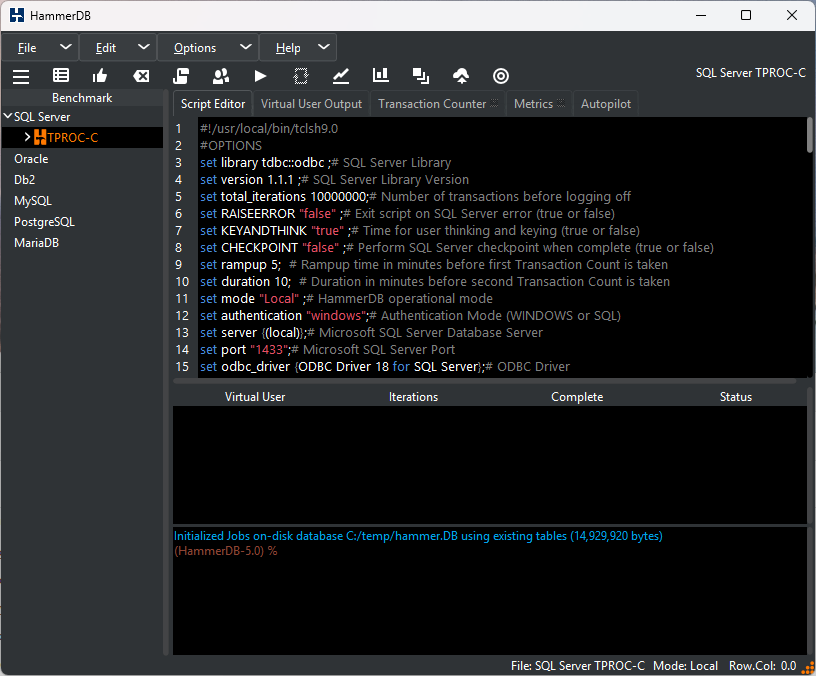816x676 pixels.
Task: Click the 'set odbc_driver' script line
Action: [385, 367]
